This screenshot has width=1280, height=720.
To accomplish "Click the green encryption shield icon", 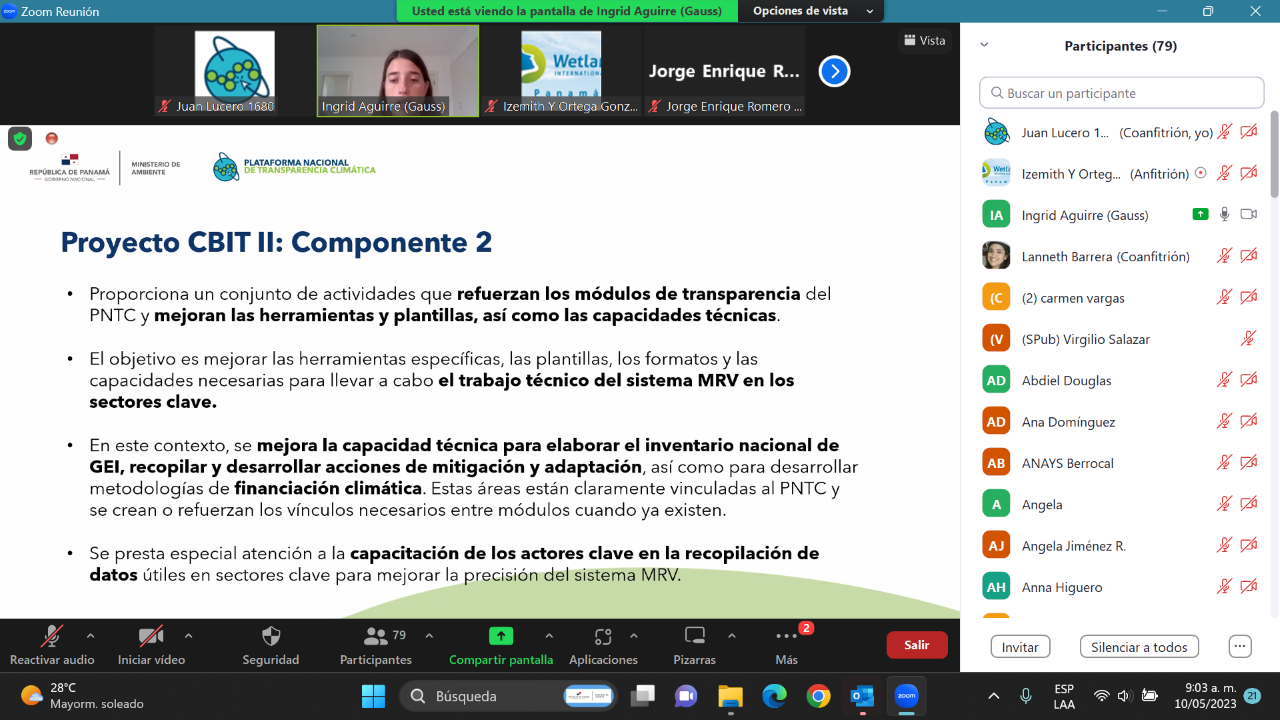I will (20, 139).
